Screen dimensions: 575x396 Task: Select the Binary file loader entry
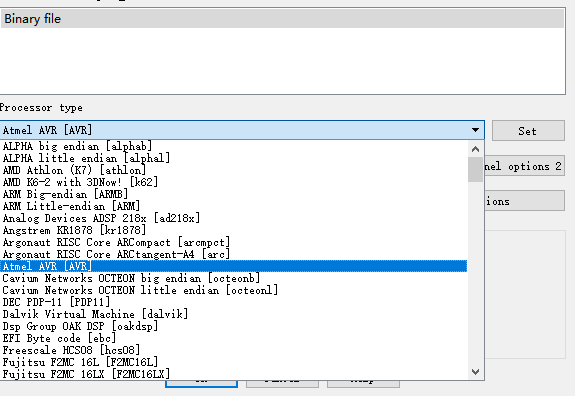[282, 19]
